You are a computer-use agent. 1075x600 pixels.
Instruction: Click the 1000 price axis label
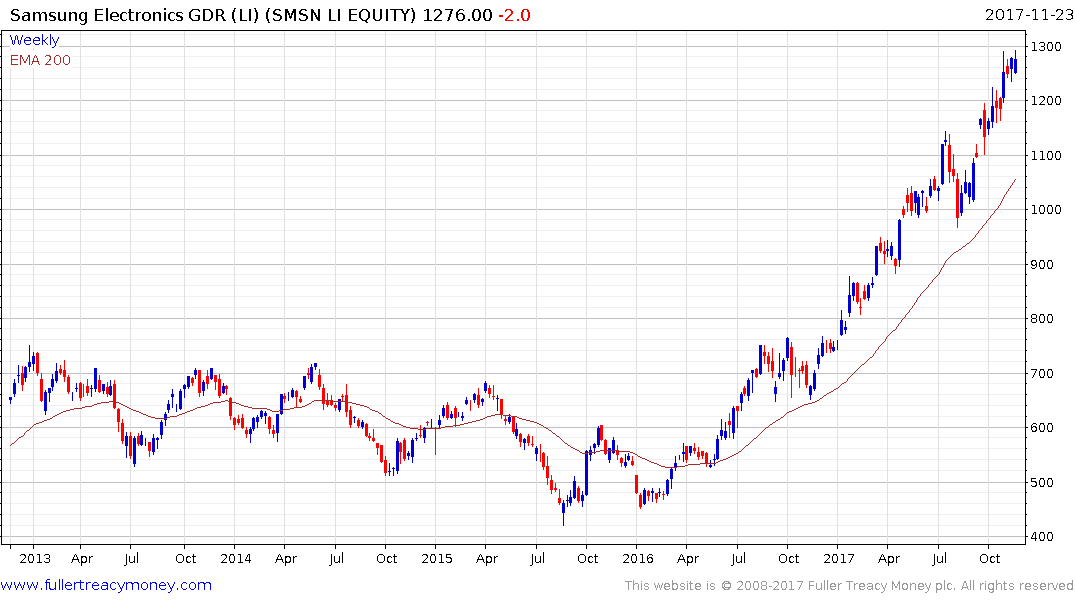pyautogui.click(x=1046, y=210)
